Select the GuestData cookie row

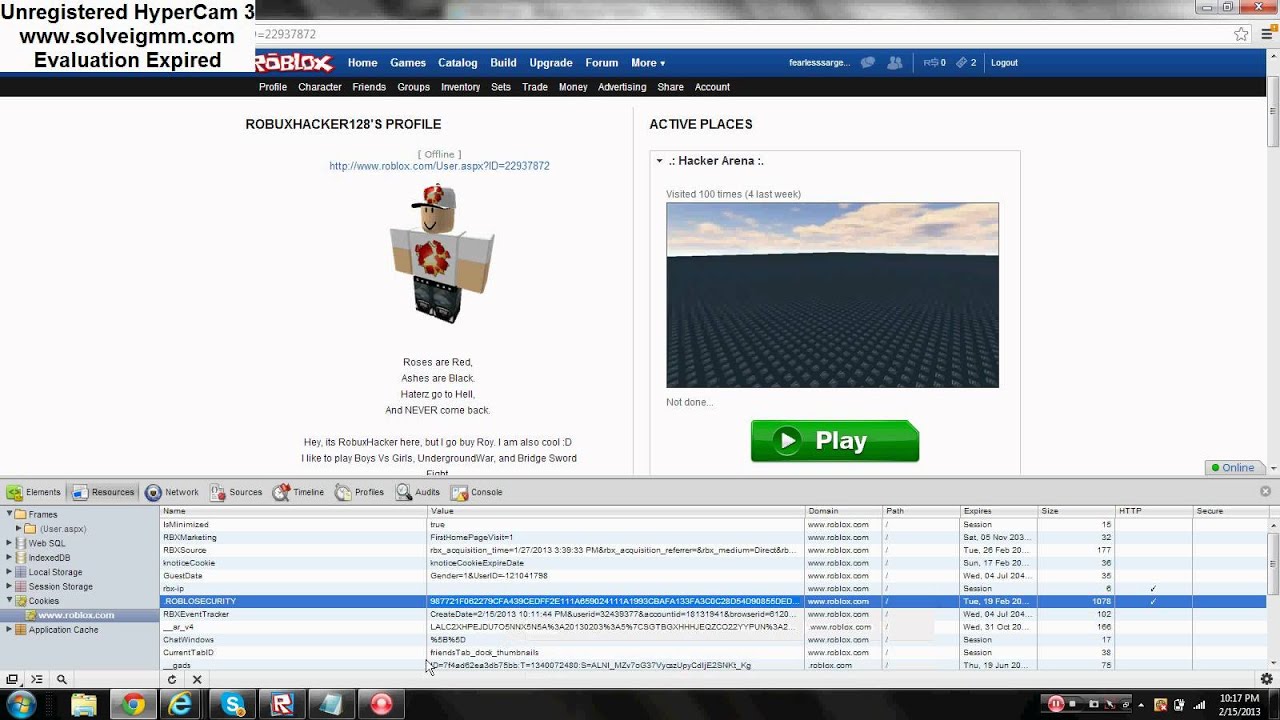click(712, 576)
